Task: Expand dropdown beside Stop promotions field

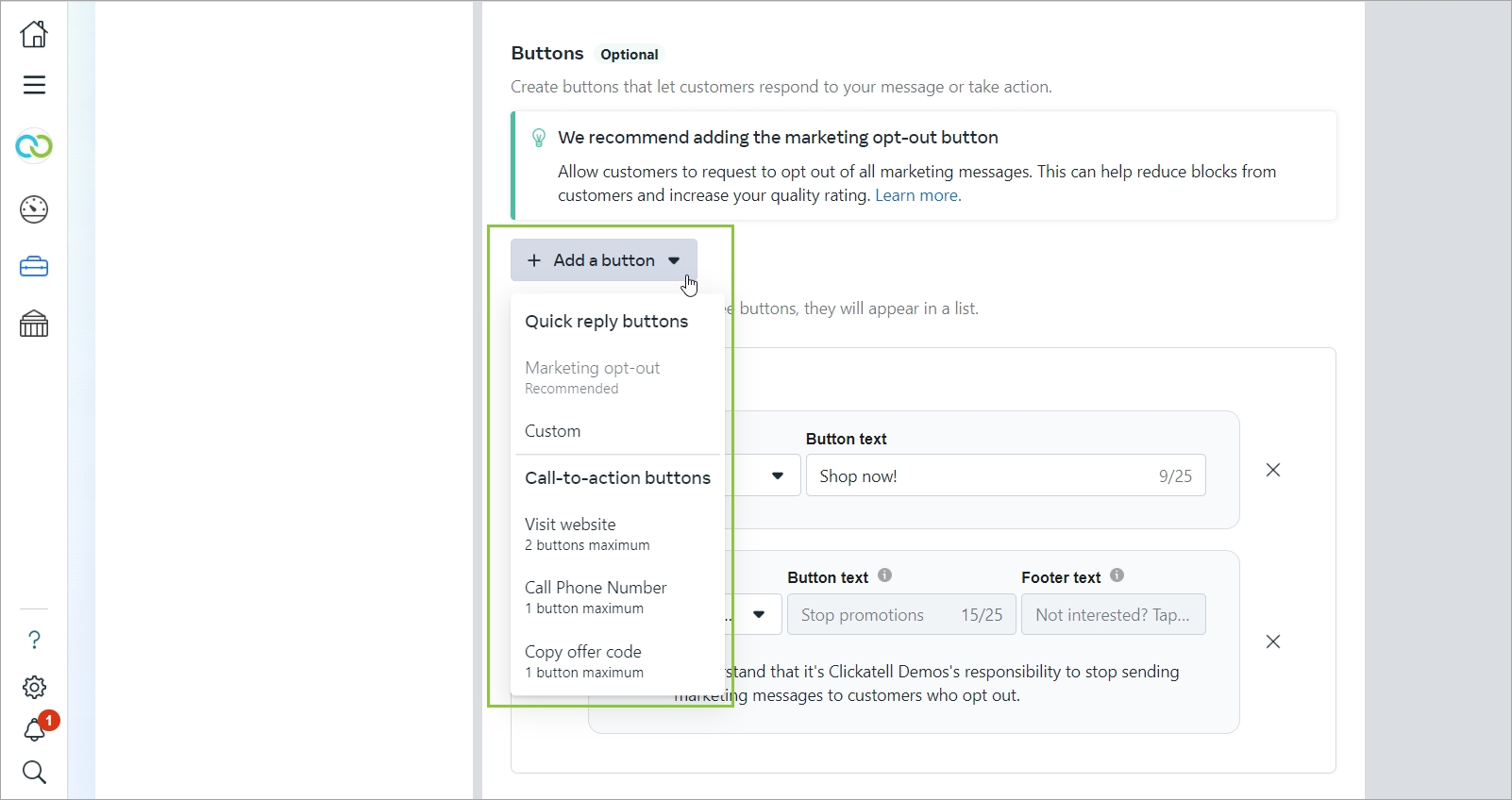Action: point(759,615)
